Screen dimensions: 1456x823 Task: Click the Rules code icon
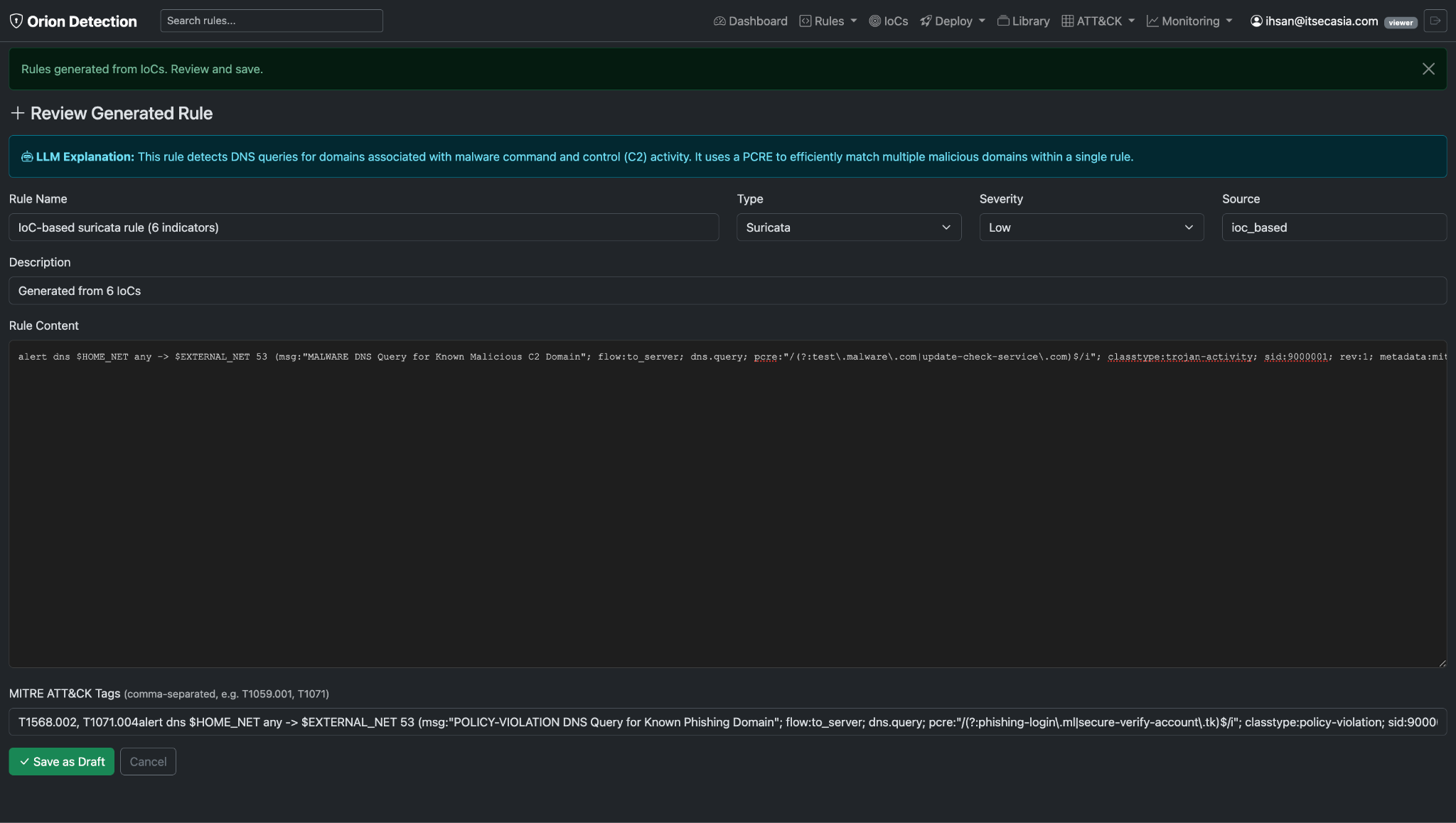pos(805,21)
